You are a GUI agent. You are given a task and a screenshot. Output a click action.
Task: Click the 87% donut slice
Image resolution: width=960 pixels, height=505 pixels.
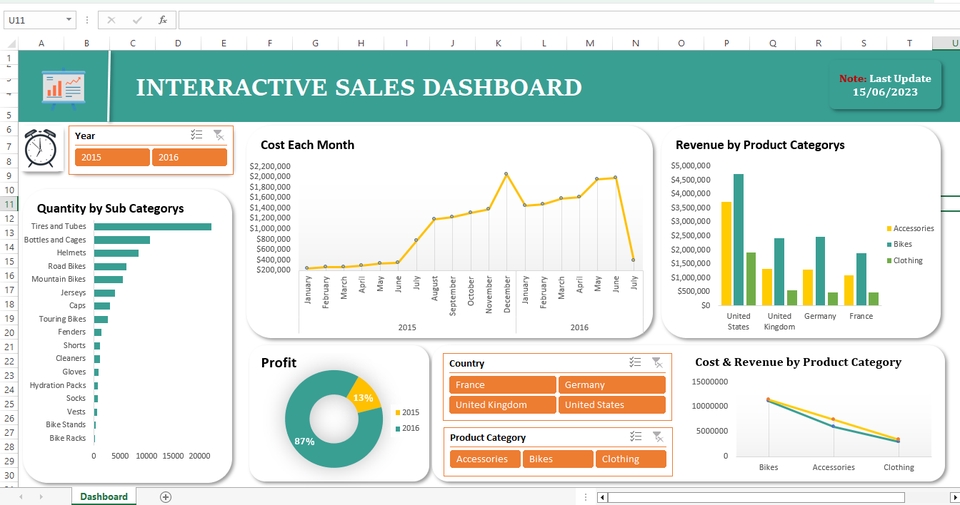304,441
